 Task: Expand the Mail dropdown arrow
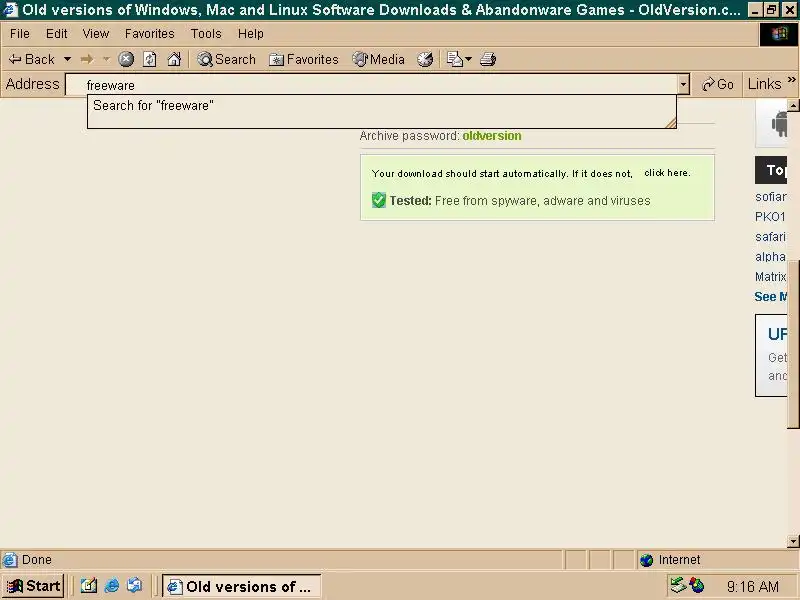click(468, 59)
